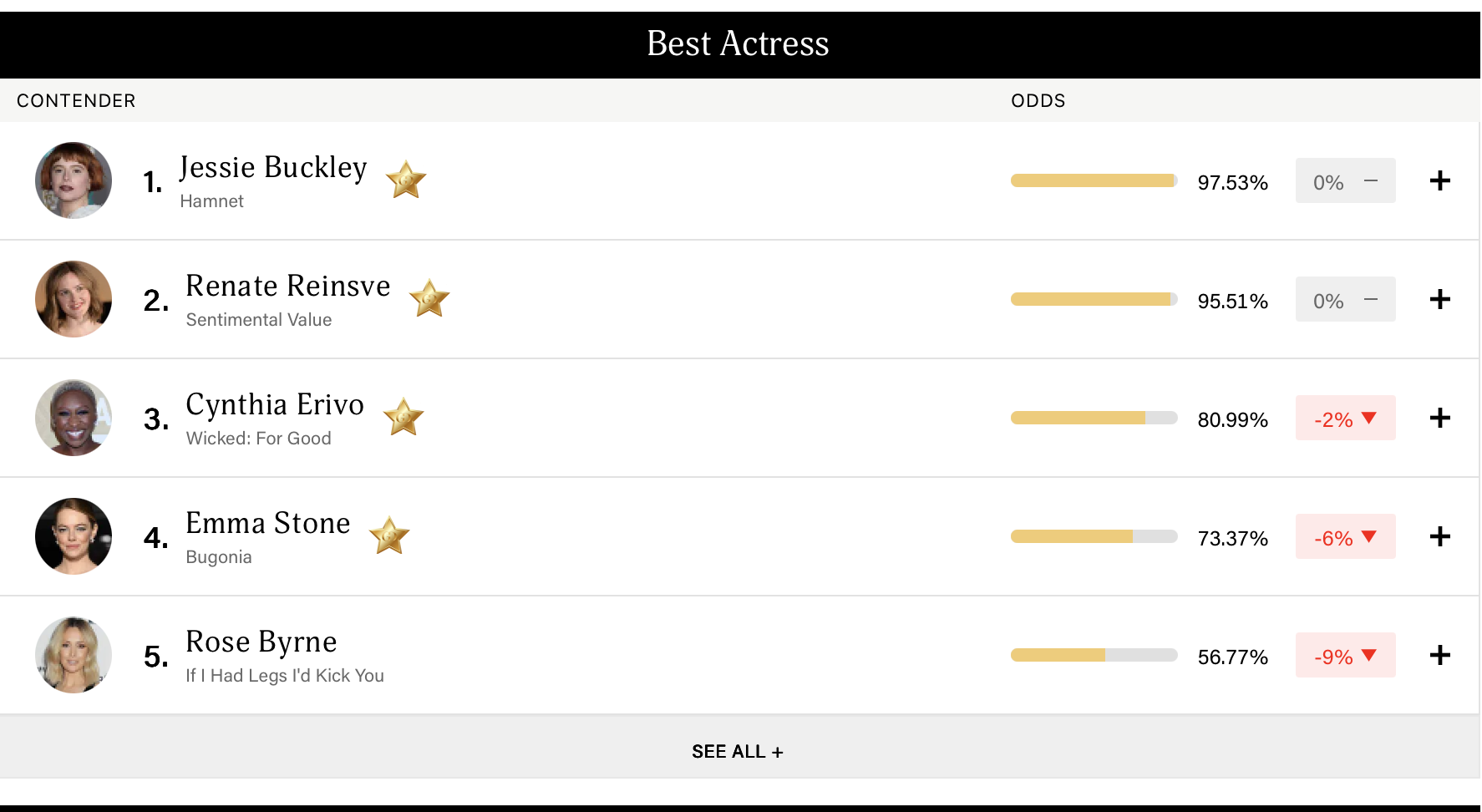Click the red down arrow in Rose Byrne's -9% badge
The width and height of the screenshot is (1482, 812).
tap(1368, 655)
